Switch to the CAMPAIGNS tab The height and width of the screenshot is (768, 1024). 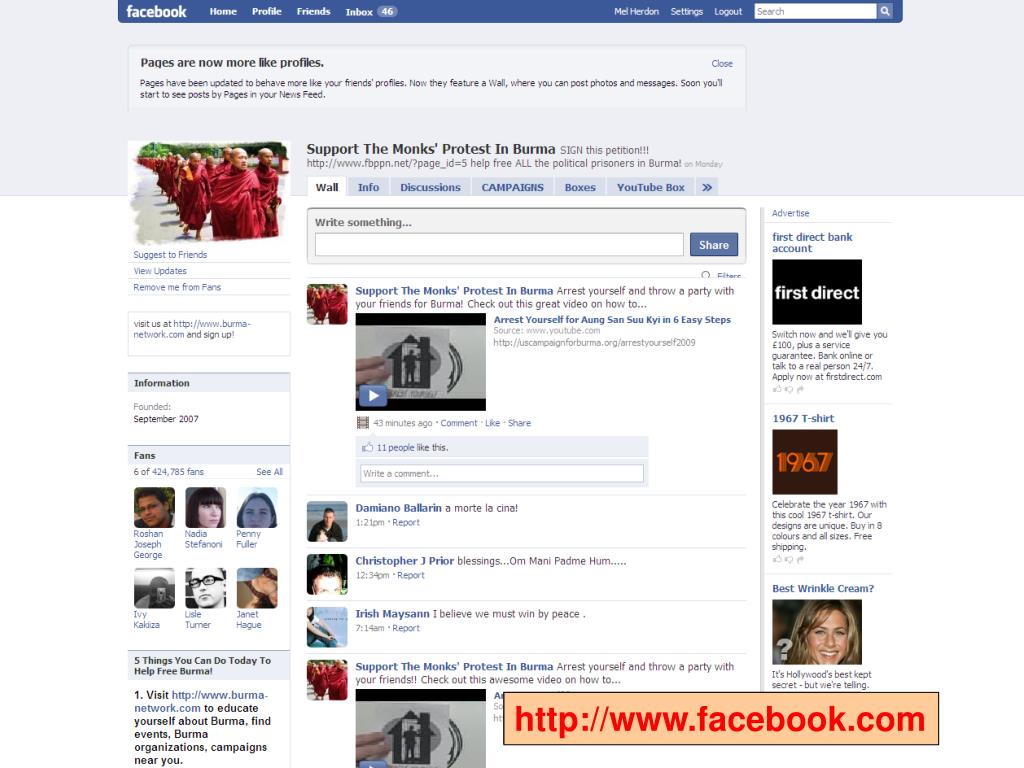(513, 187)
